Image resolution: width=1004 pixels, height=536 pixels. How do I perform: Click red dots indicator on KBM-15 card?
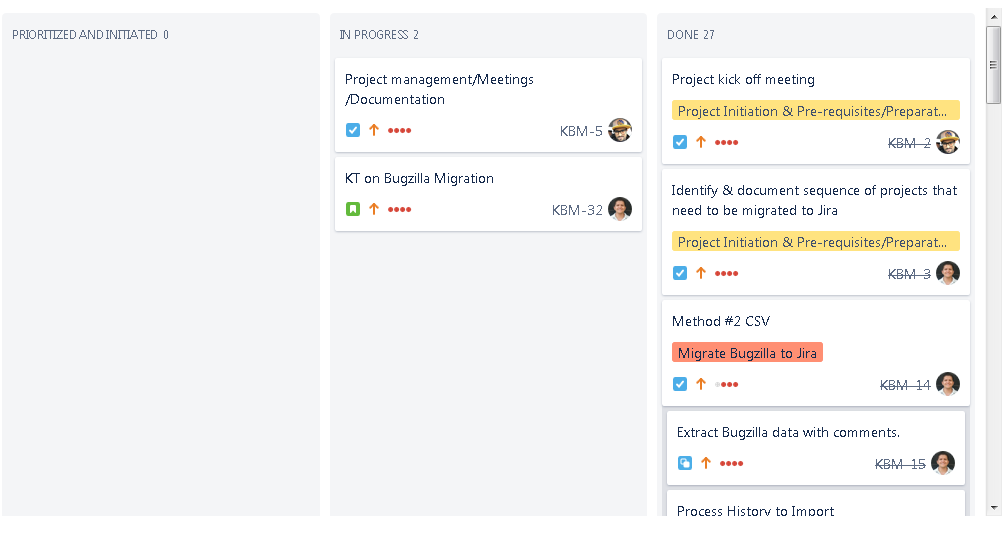coord(732,464)
